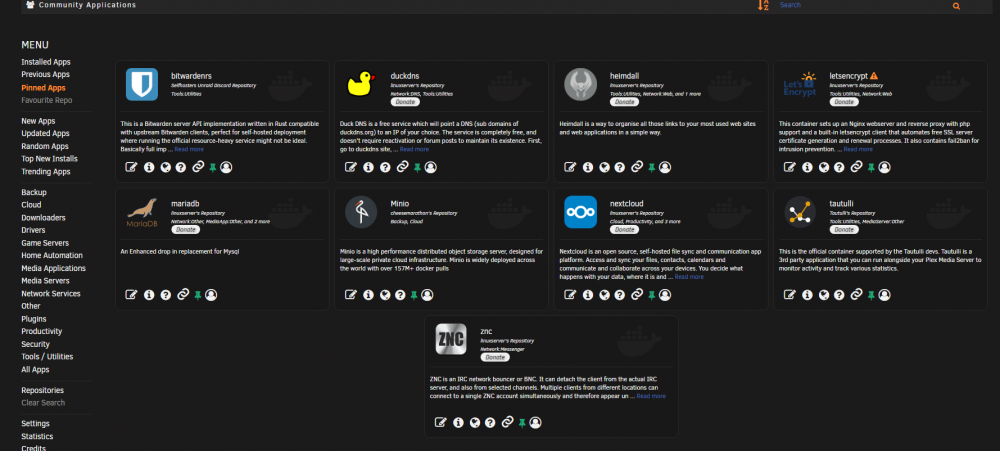Open znc WebUI globe icon
The image size is (1000, 451).
click(x=474, y=422)
